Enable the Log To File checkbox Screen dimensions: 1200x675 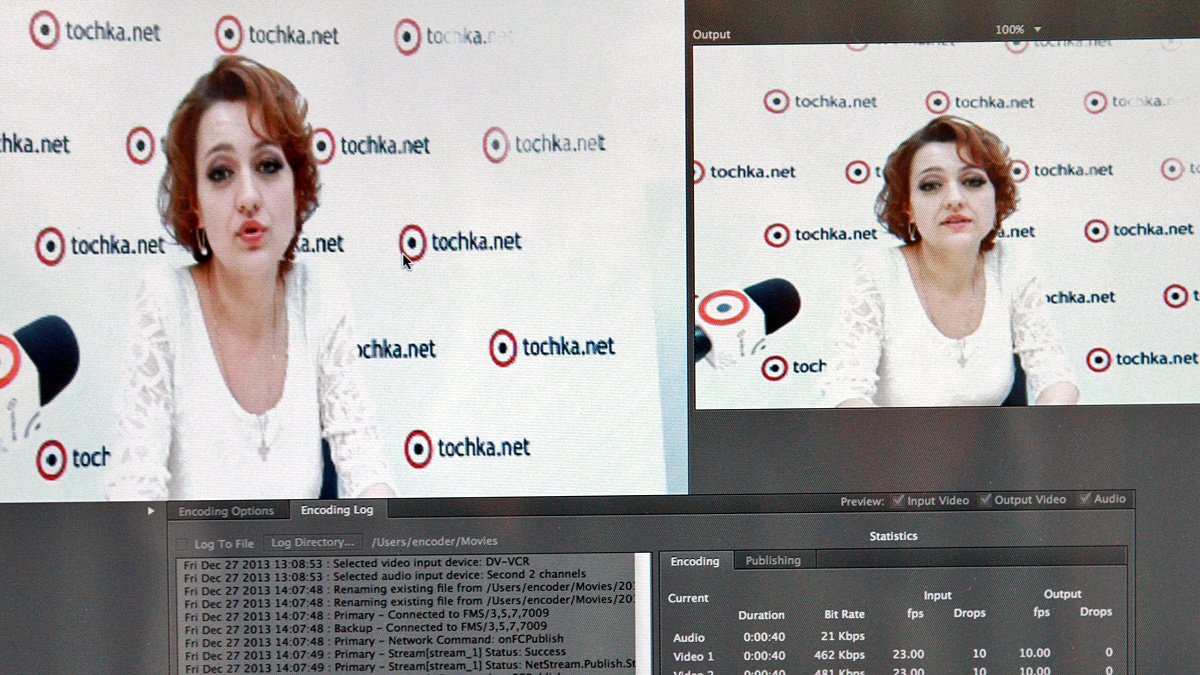(x=181, y=544)
